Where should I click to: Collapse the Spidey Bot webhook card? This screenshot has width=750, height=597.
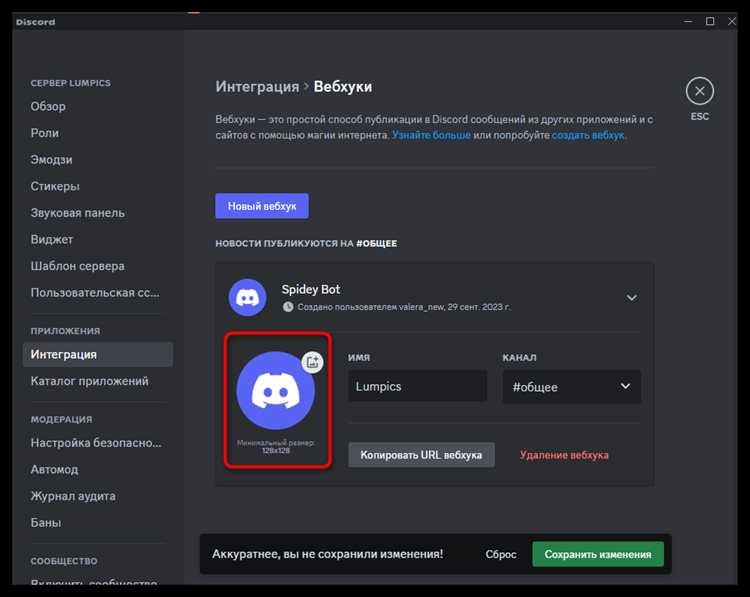pyautogui.click(x=631, y=298)
